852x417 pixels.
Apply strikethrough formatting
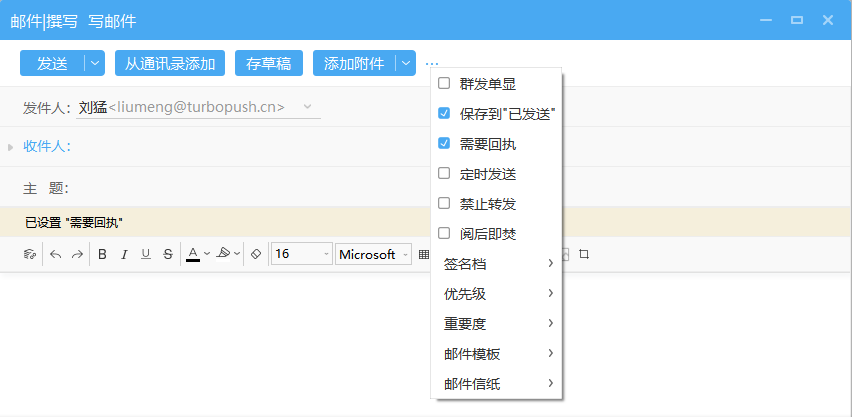tap(168, 254)
